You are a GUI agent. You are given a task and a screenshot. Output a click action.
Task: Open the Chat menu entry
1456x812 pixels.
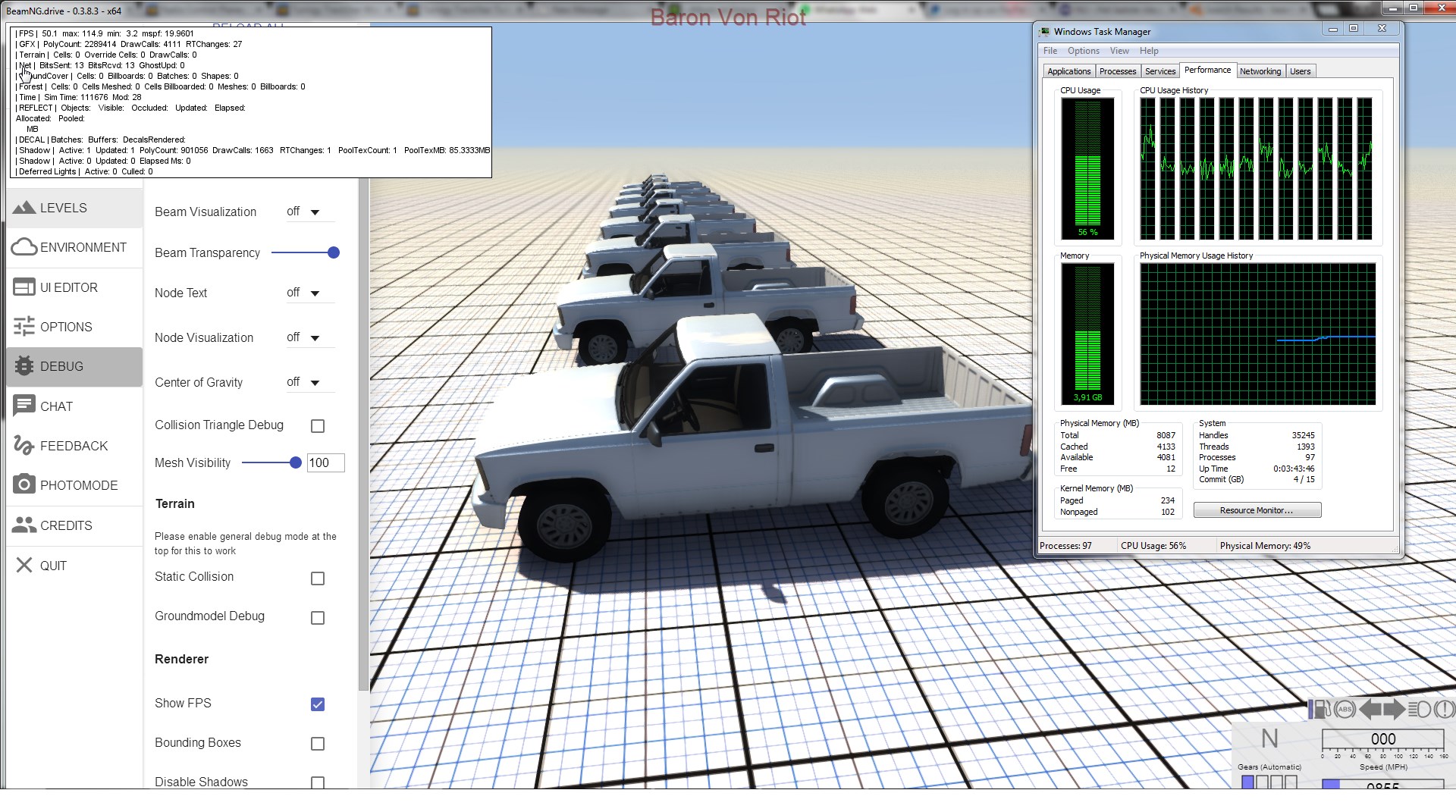click(x=74, y=406)
